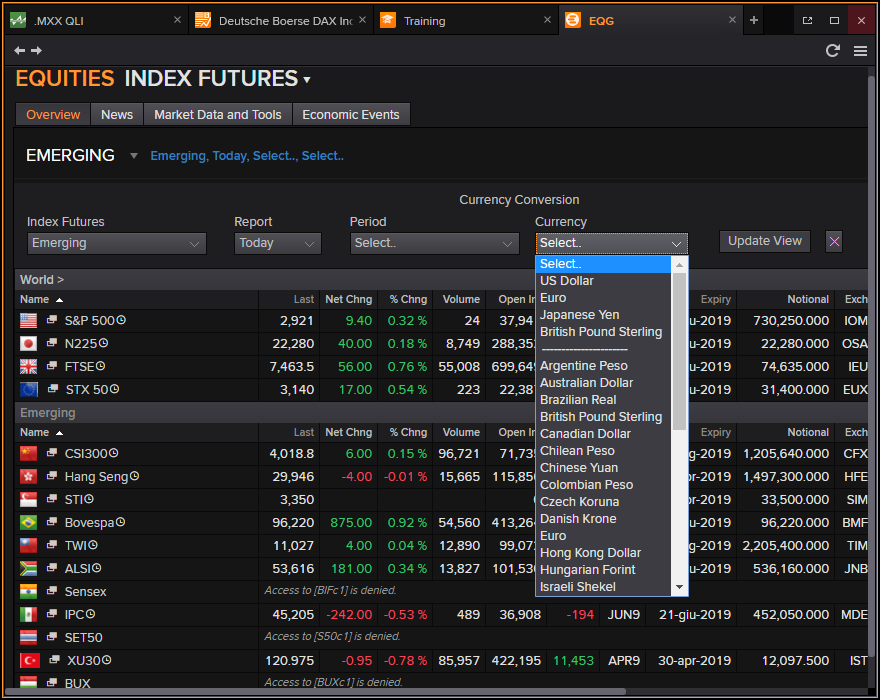Pop out window using the detach icon

(x=807, y=20)
